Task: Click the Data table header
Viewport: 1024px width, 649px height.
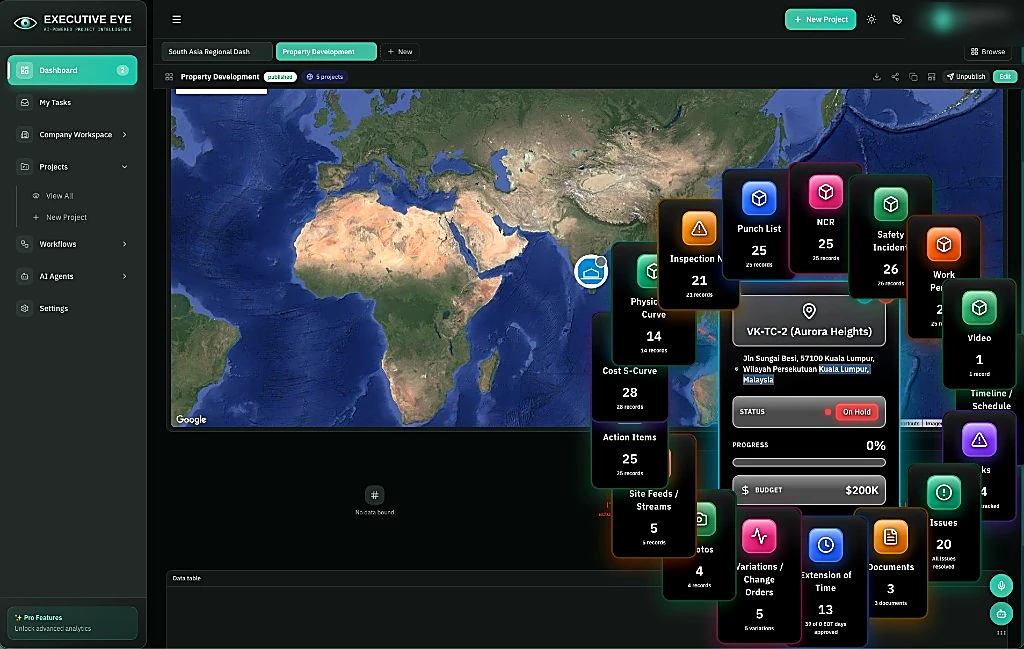Action: [186, 578]
